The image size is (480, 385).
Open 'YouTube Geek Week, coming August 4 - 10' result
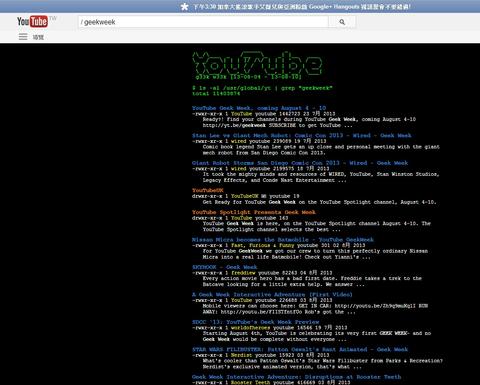(259, 108)
